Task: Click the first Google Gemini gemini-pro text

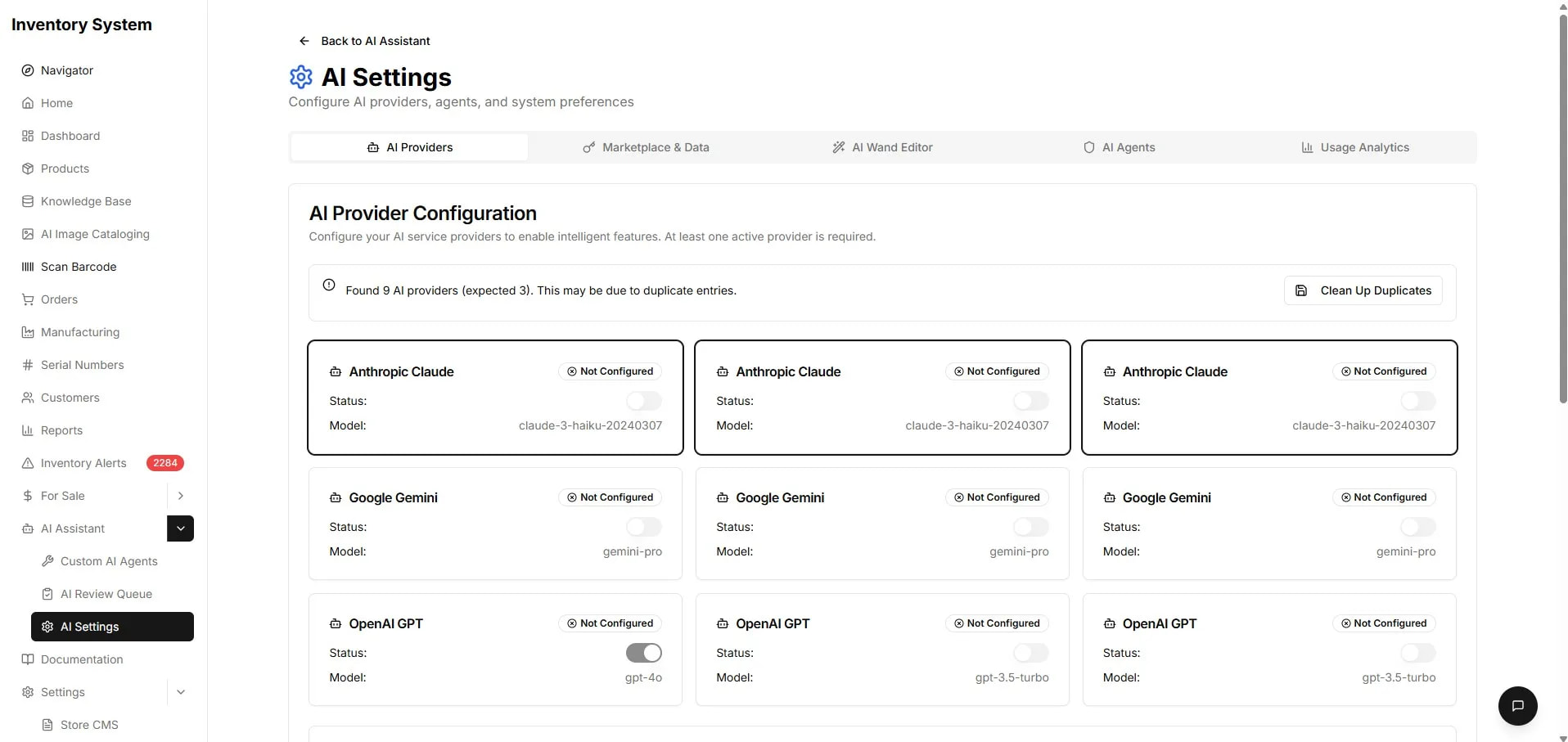Action: pyautogui.click(x=632, y=551)
